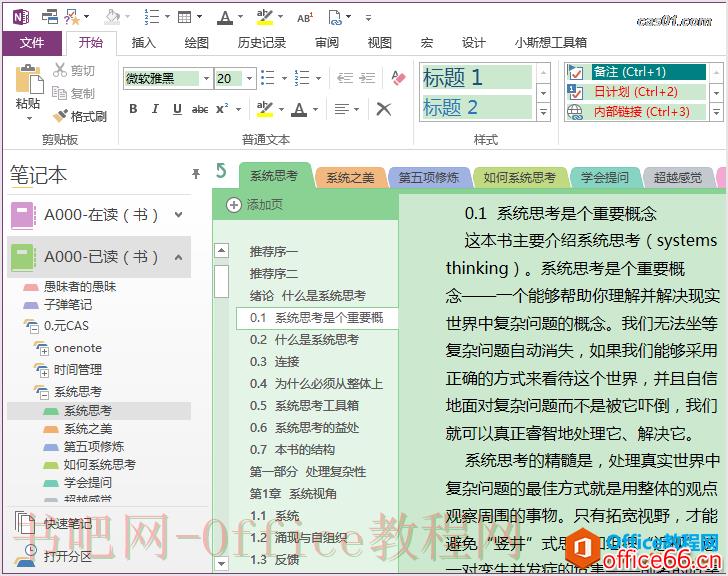Image resolution: width=728 pixels, height=576 pixels.
Task: Click the Cut scissors icon
Action: [59, 70]
